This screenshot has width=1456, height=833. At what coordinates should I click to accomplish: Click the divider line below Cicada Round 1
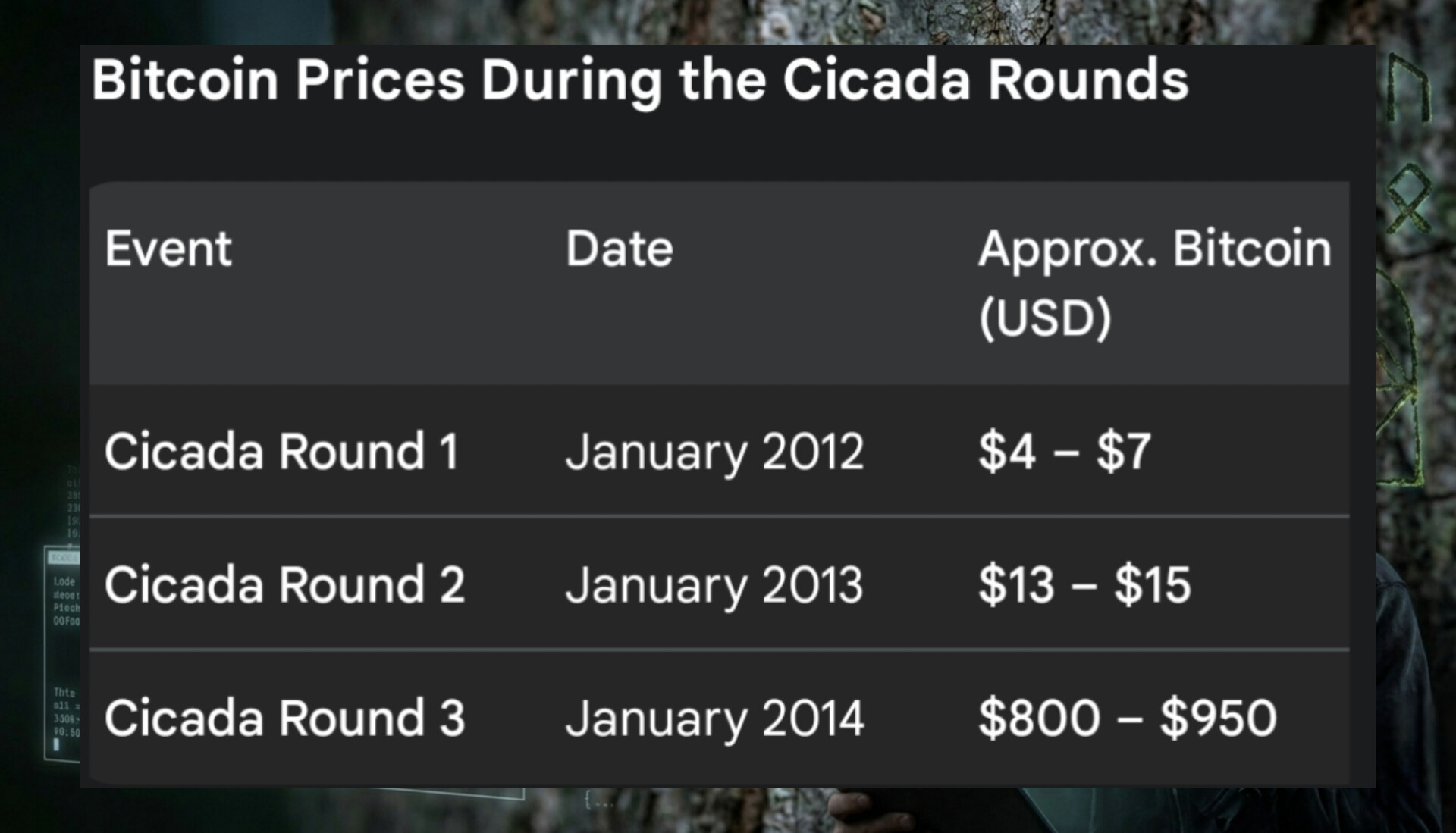[x=719, y=517]
